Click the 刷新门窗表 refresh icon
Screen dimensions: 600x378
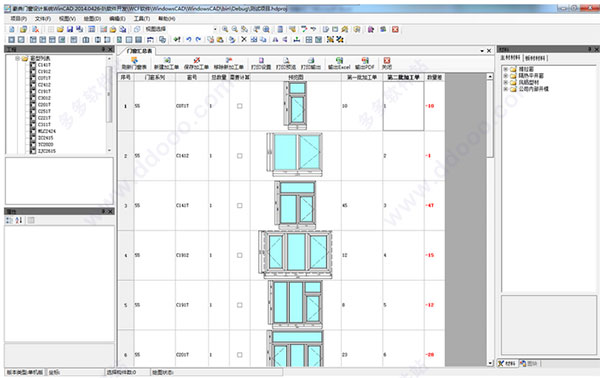click(134, 61)
